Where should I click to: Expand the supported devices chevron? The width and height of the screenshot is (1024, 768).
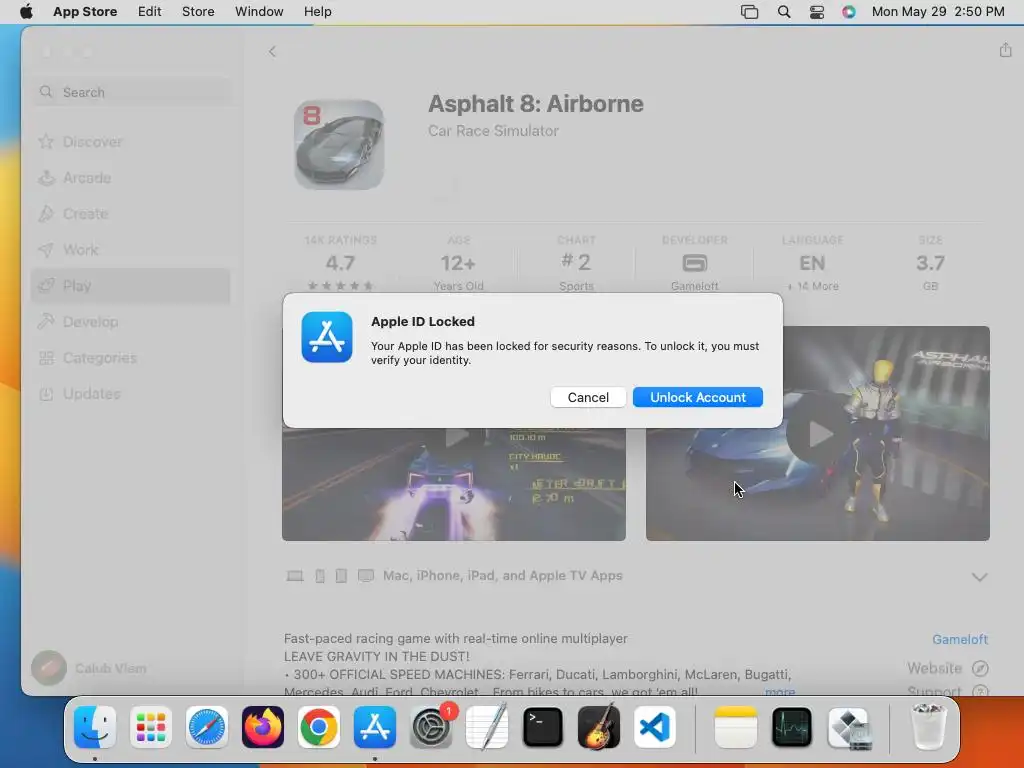click(x=979, y=577)
